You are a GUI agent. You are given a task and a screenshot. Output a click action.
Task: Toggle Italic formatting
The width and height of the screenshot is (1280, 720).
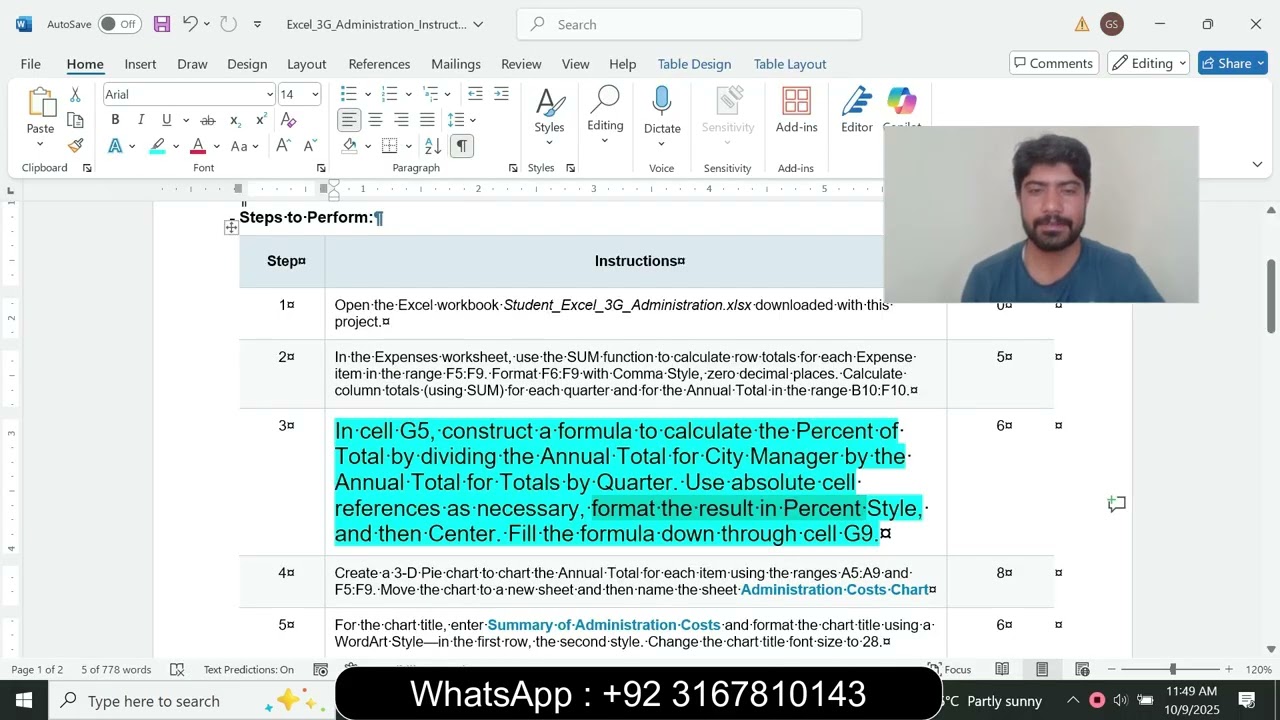141,120
